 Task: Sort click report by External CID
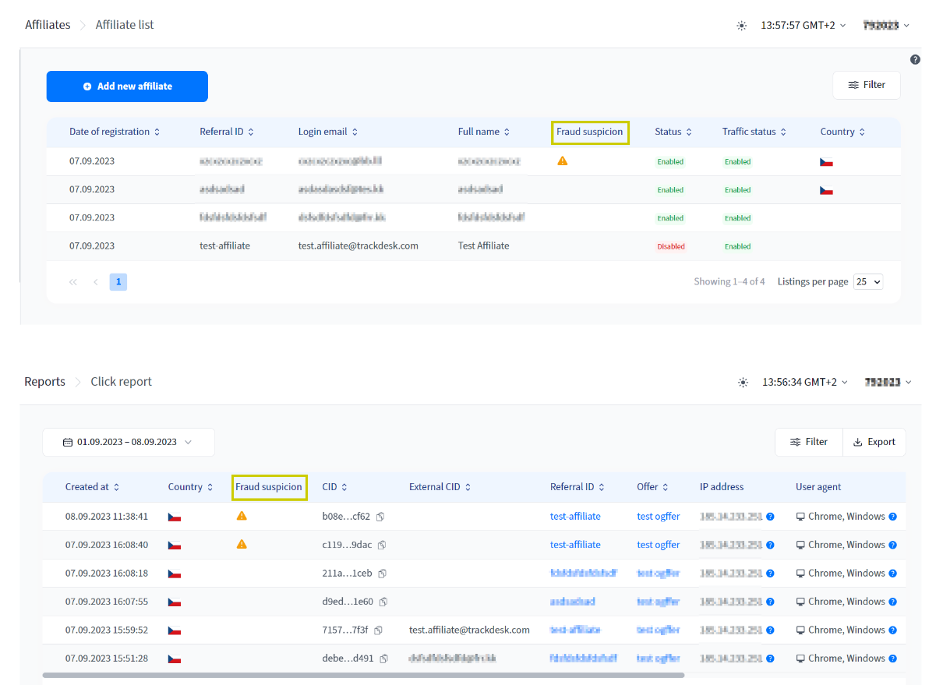pos(440,487)
